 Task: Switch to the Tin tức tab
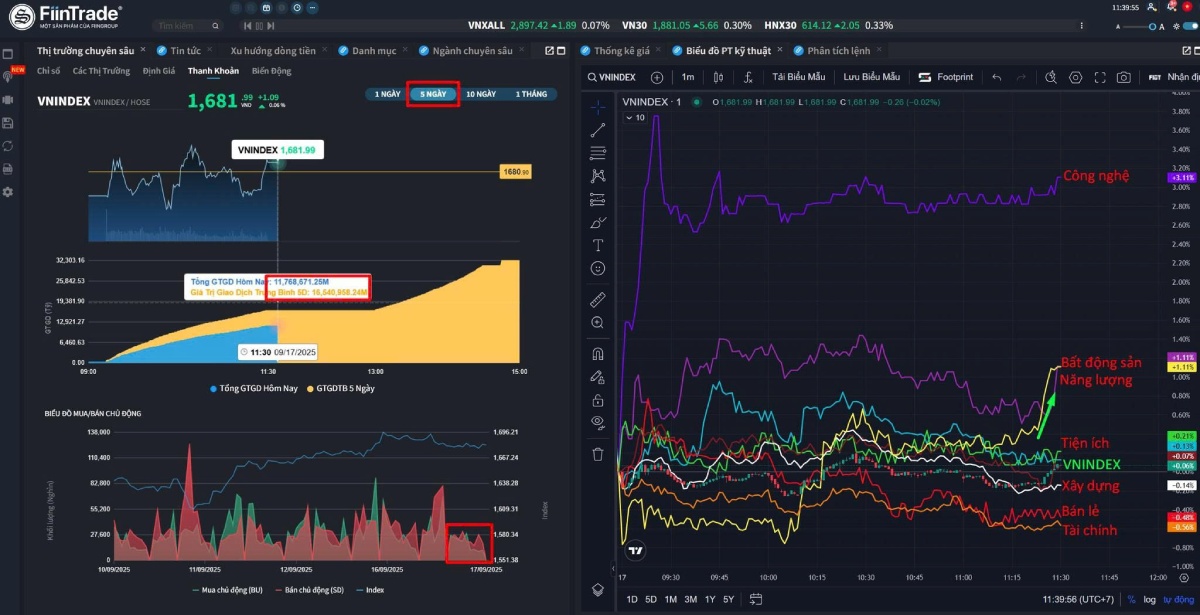pos(185,50)
